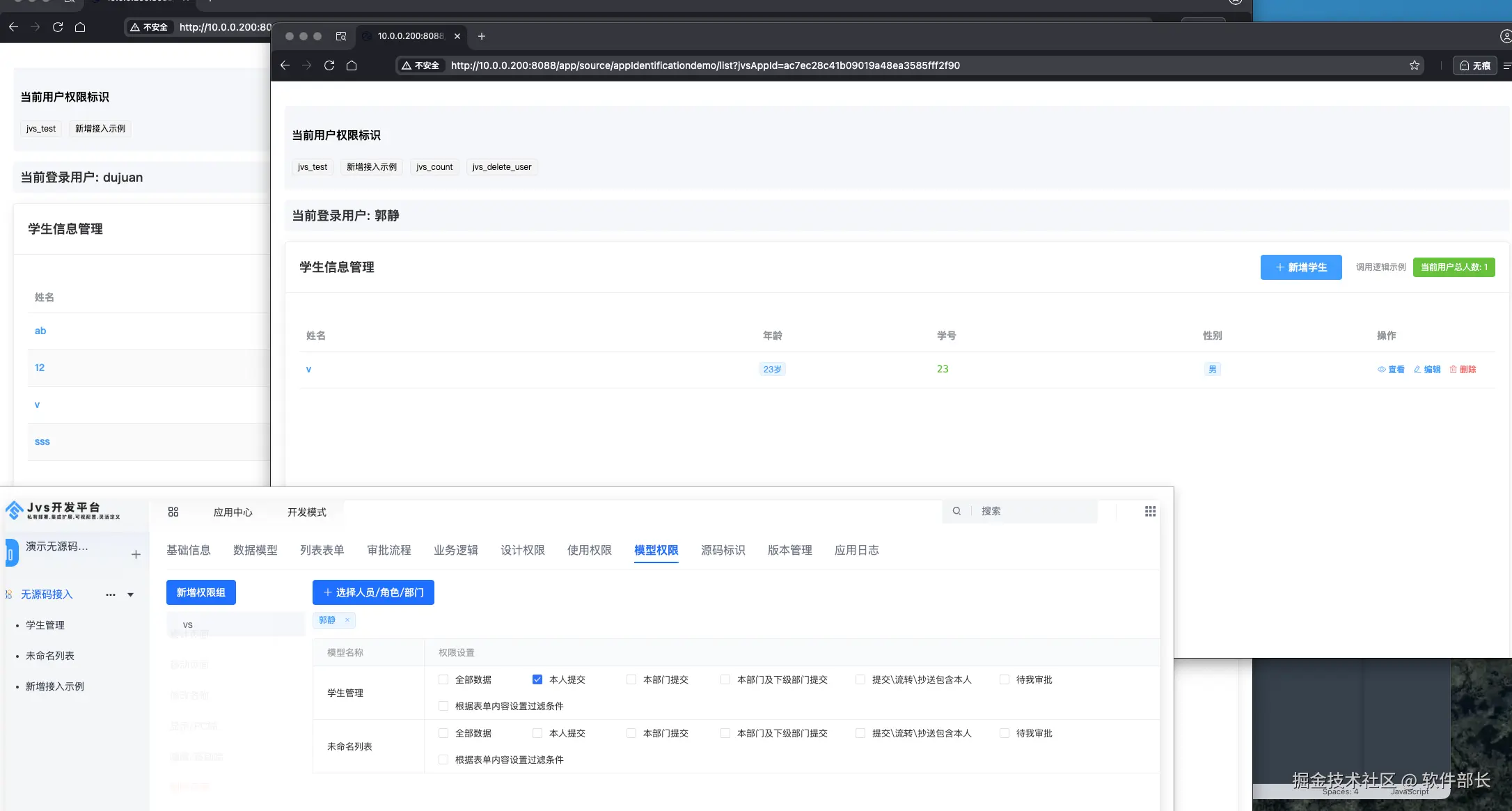Uncheck 本人提交 for 学生管理

point(537,679)
